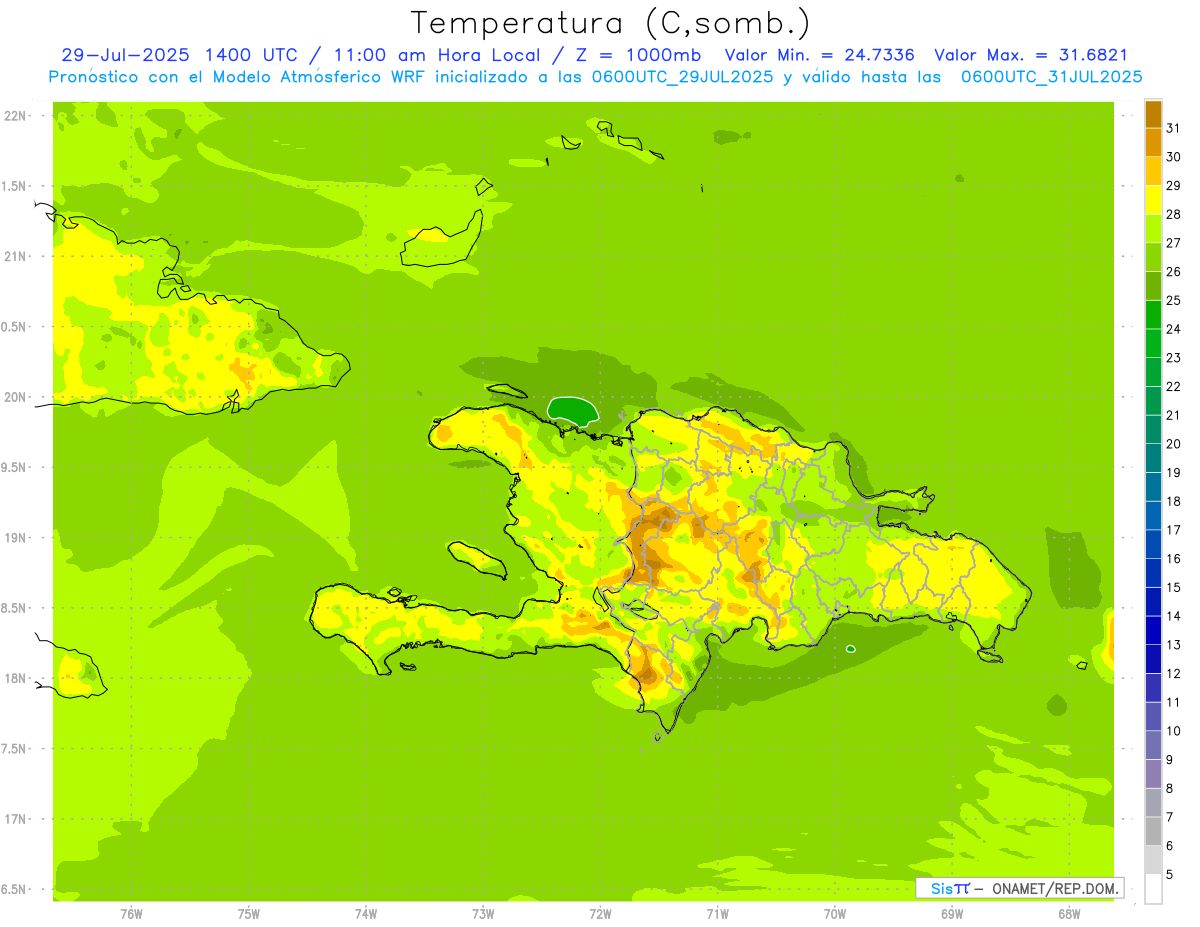
Task: Click the longitude label "69W"
Action: [951, 914]
